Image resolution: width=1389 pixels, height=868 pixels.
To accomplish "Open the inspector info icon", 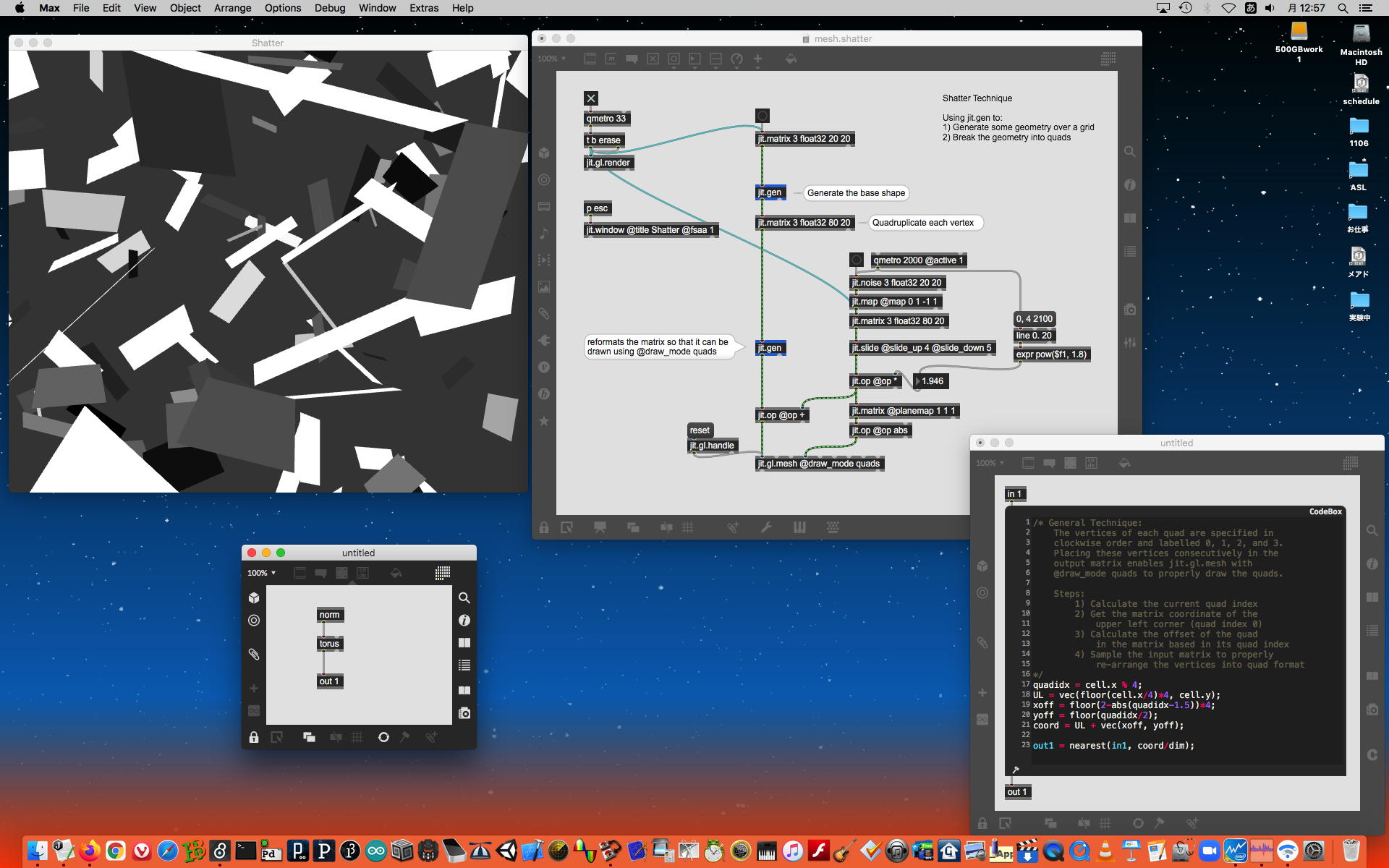I will pos(464,621).
